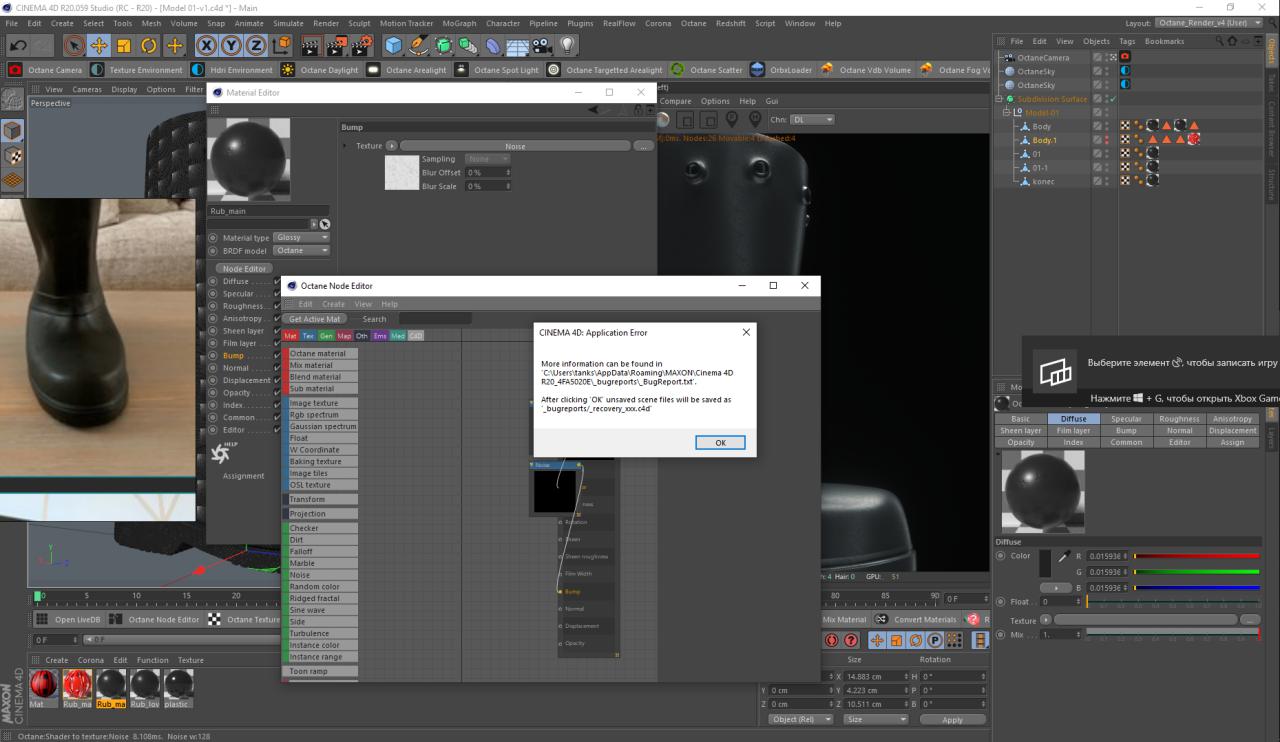Add a Camera from the top toolbar
This screenshot has height=742, width=1280.
tap(542, 45)
